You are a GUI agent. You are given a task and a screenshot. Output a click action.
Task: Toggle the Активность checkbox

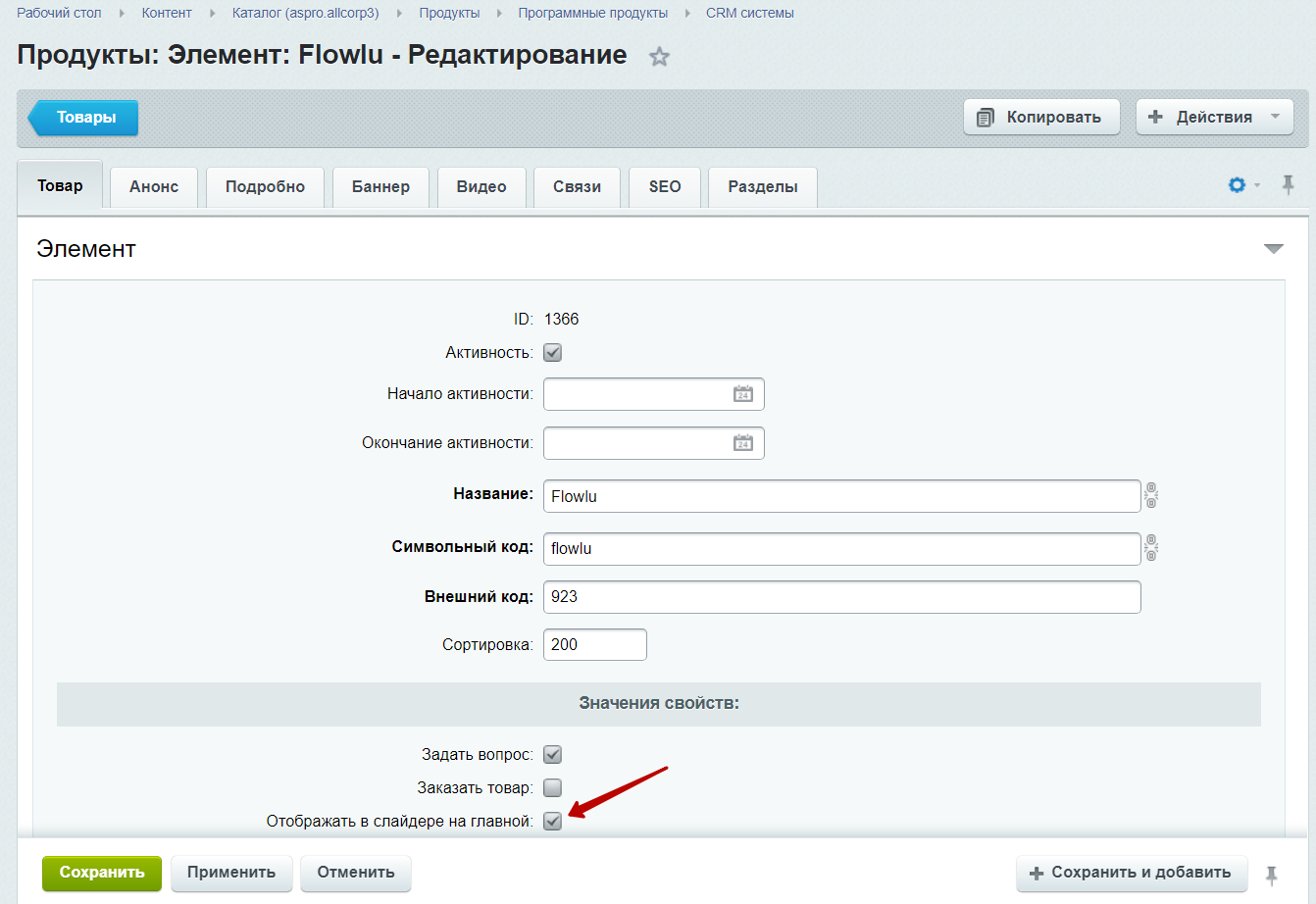(x=553, y=353)
